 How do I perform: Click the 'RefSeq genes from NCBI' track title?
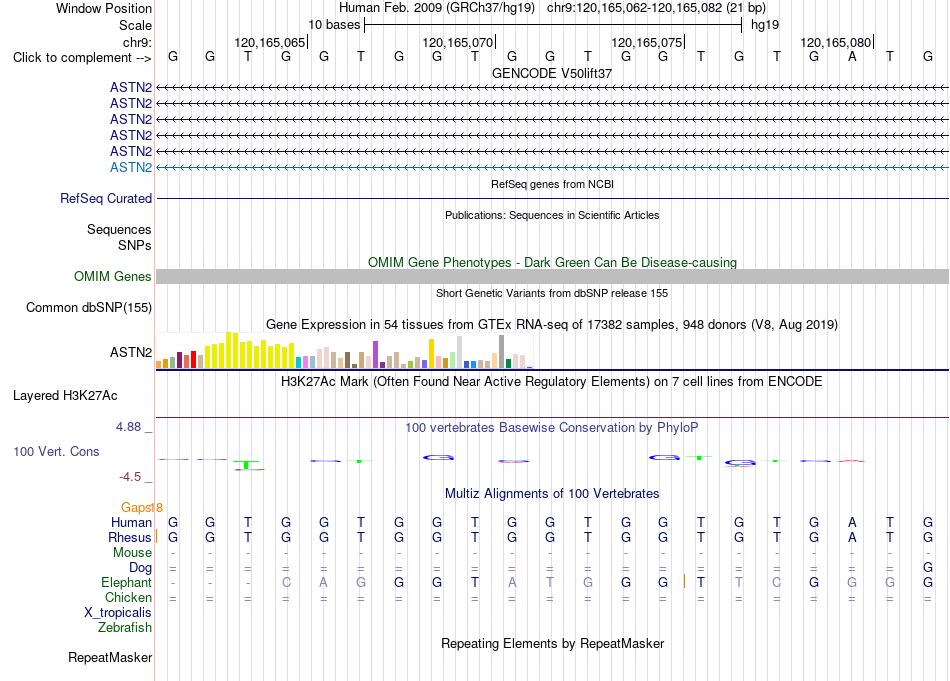click(x=552, y=184)
